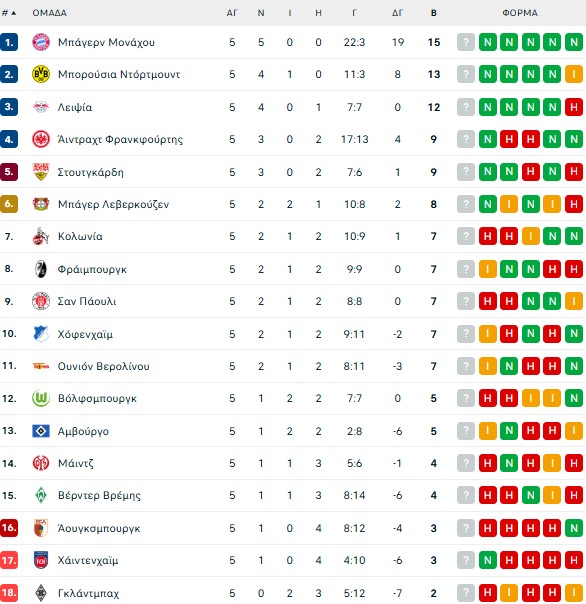Image resolution: width=586 pixels, height=604 pixels.
Task: Click the Wolfsburg green W logo
Action: [41, 398]
